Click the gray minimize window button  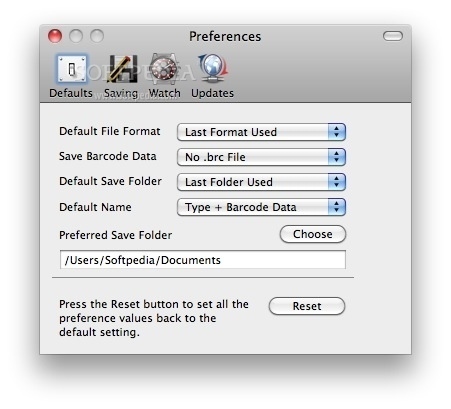[x=76, y=36]
